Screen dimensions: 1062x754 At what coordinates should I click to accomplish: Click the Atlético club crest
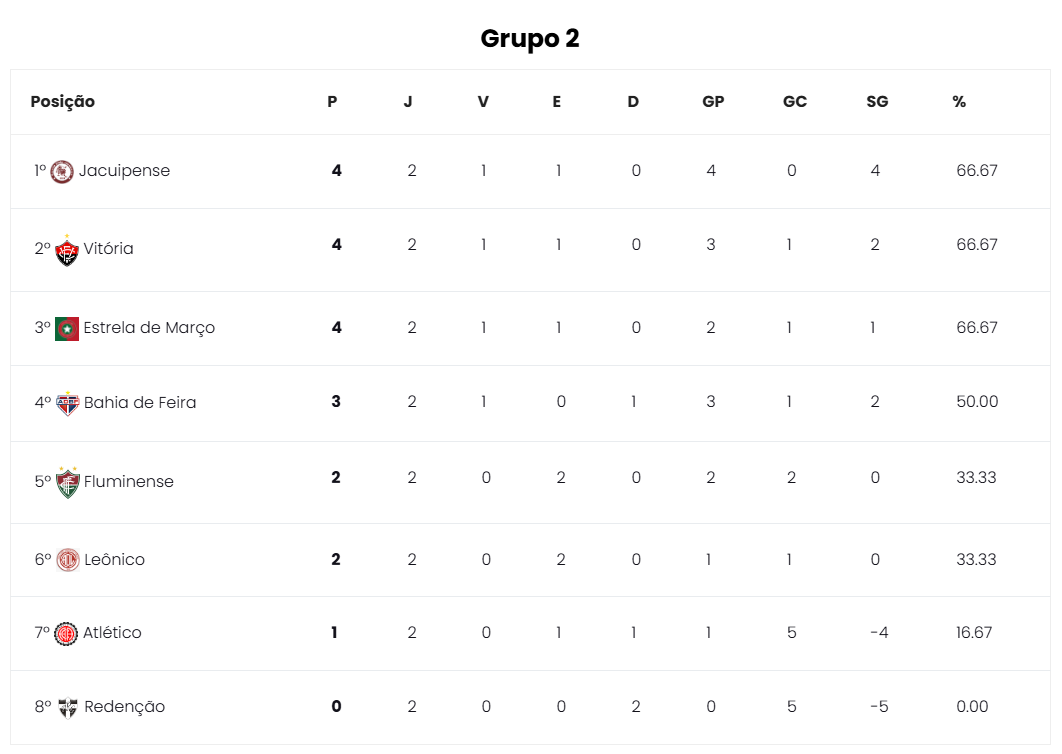[x=66, y=633]
